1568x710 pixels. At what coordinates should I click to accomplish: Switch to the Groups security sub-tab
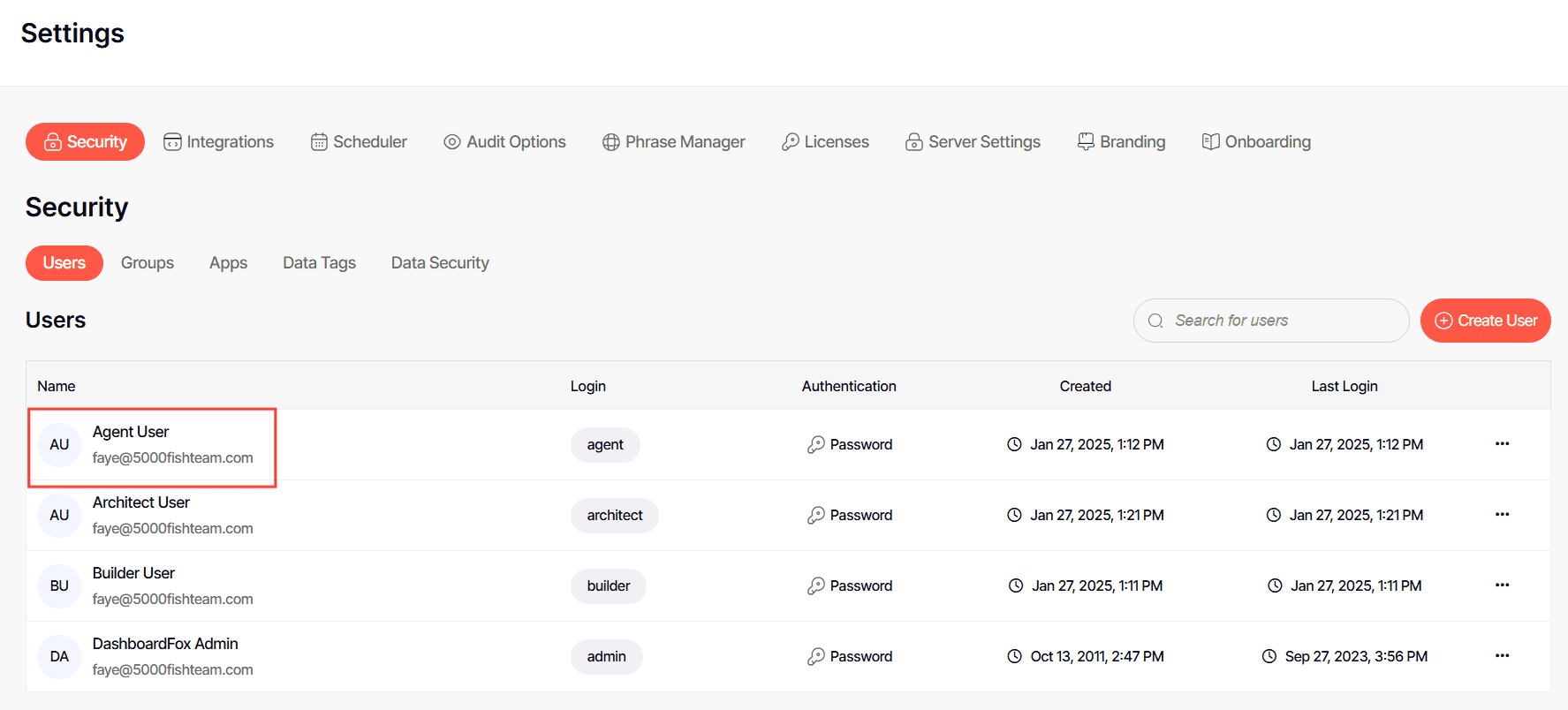148,263
